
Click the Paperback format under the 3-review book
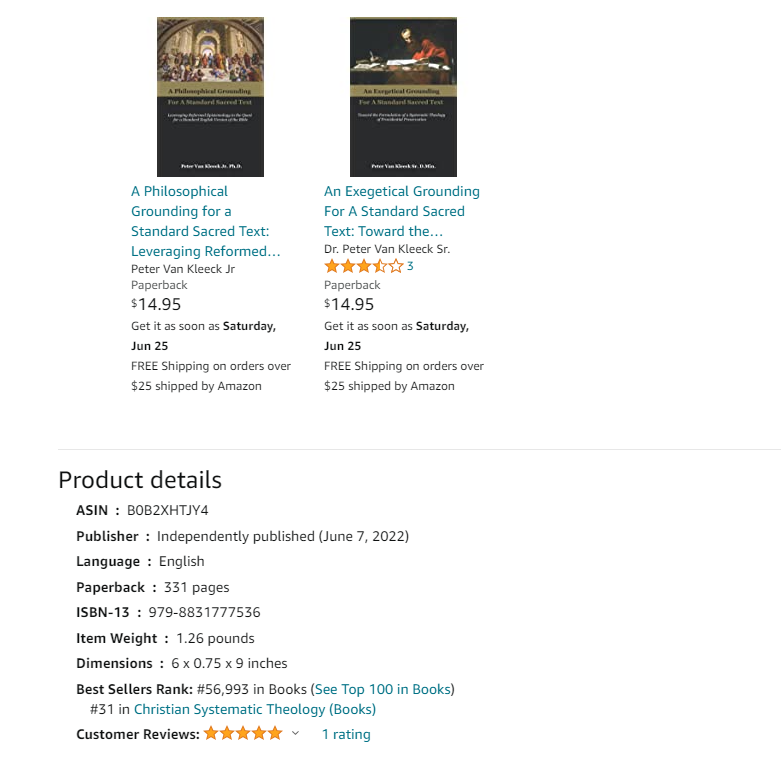coord(352,285)
